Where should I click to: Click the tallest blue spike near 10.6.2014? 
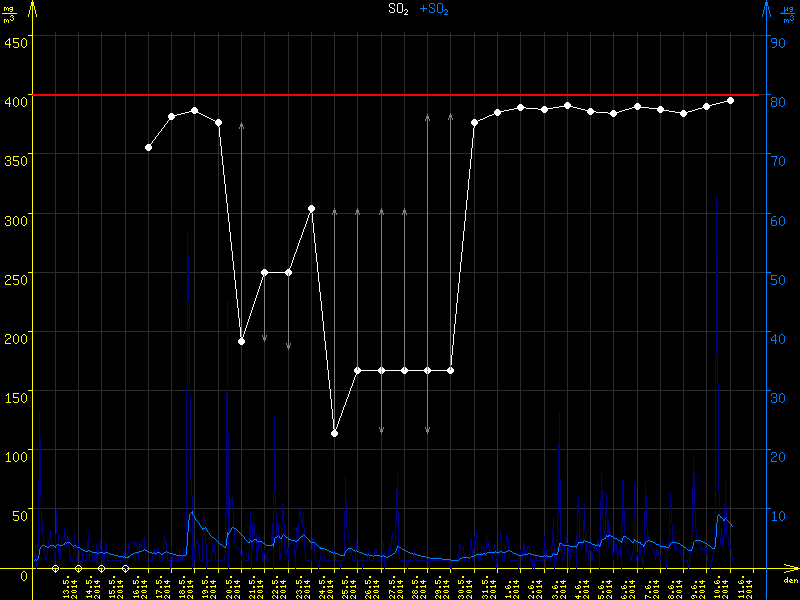(x=716, y=200)
